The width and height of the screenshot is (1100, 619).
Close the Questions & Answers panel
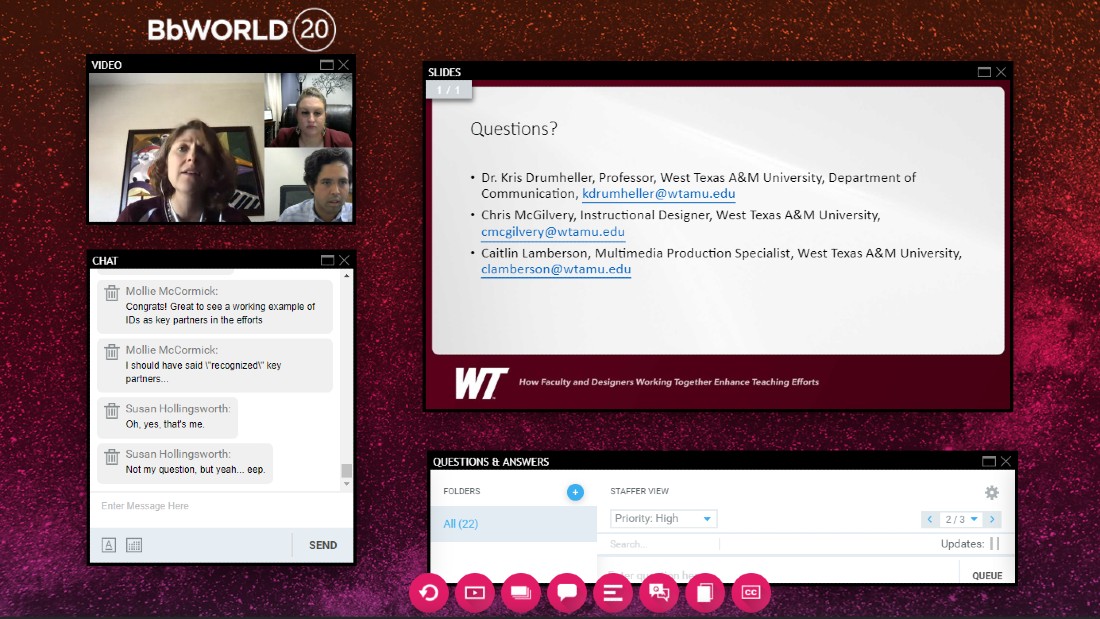point(1006,461)
